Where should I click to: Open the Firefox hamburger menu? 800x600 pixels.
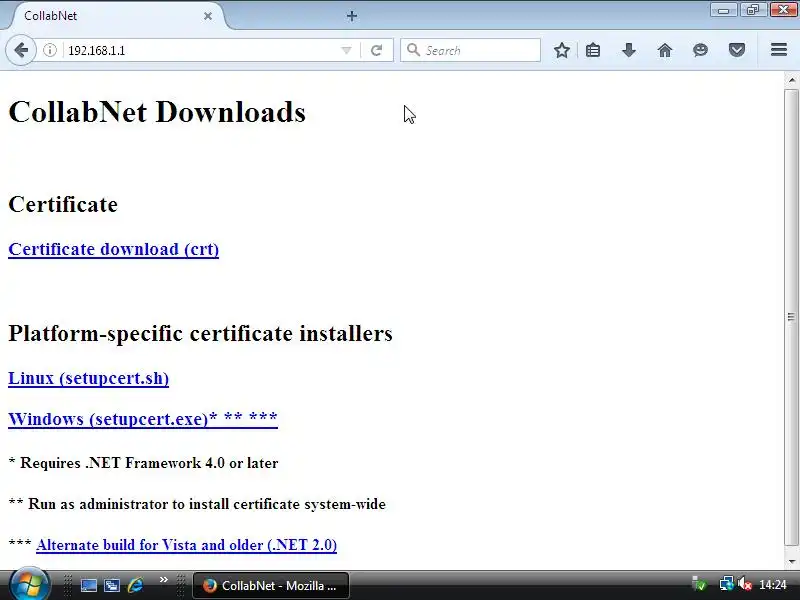point(779,50)
